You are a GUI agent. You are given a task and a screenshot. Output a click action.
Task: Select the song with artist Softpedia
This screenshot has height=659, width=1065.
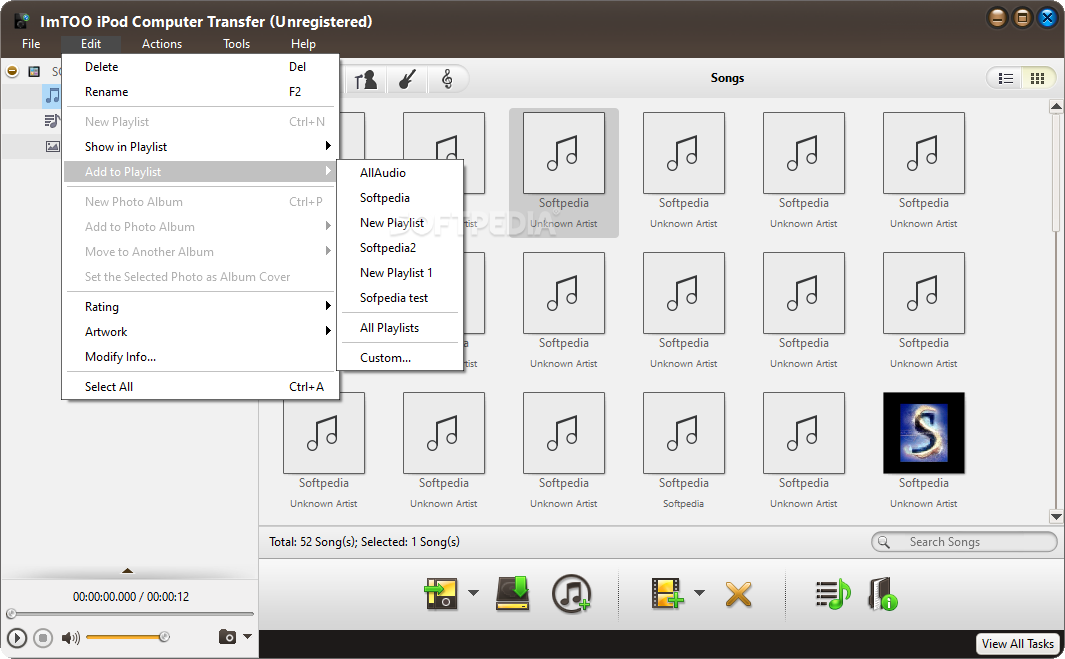[683, 433]
